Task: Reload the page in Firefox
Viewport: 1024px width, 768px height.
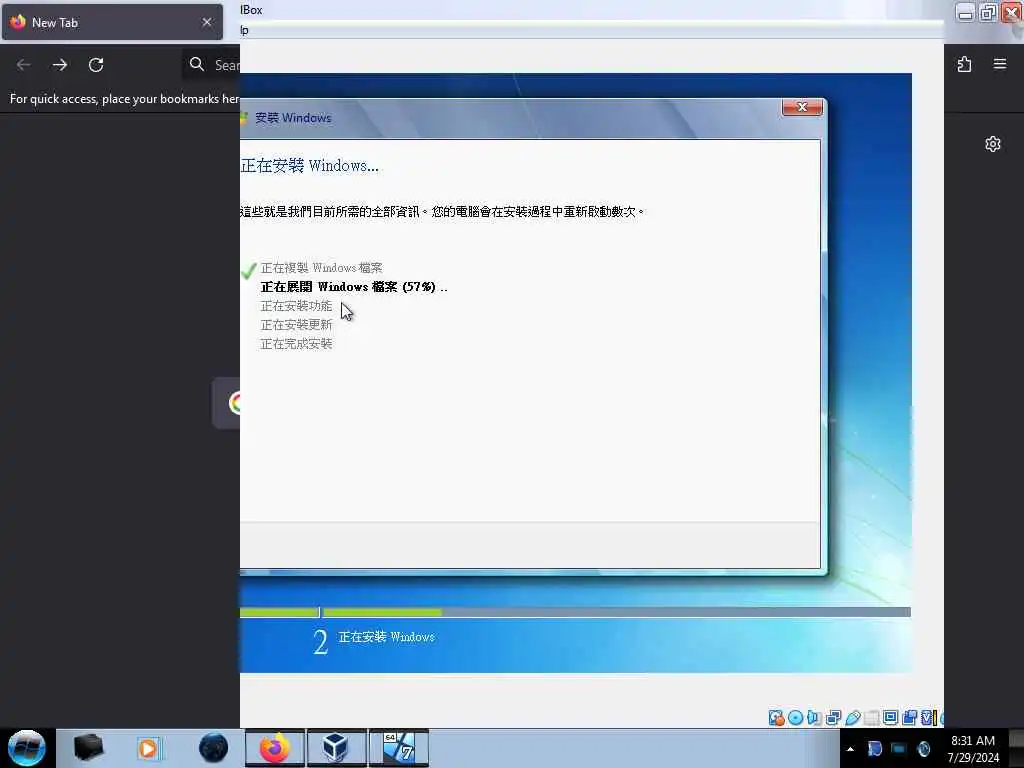Action: [x=96, y=65]
